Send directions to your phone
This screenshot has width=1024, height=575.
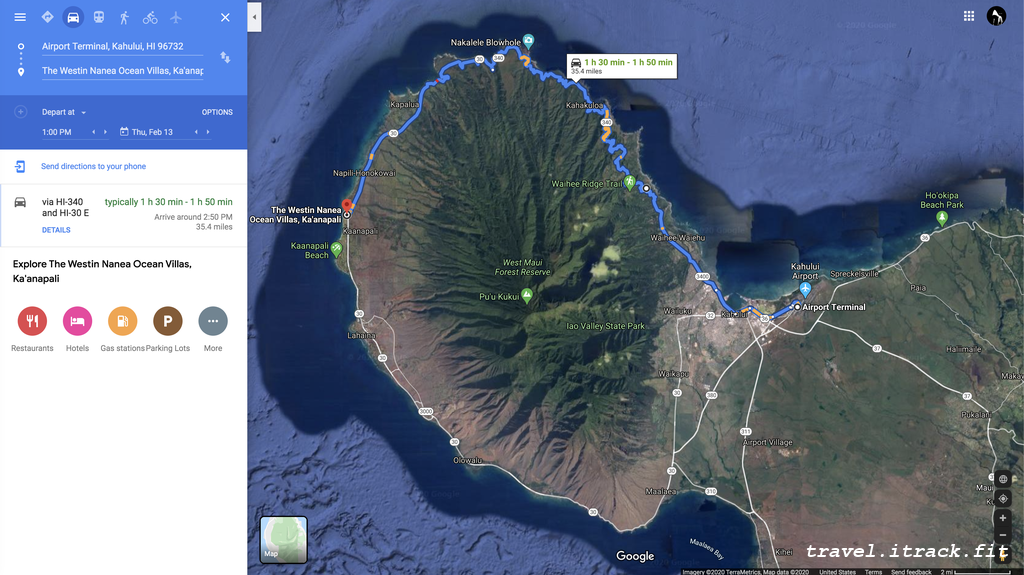93,167
